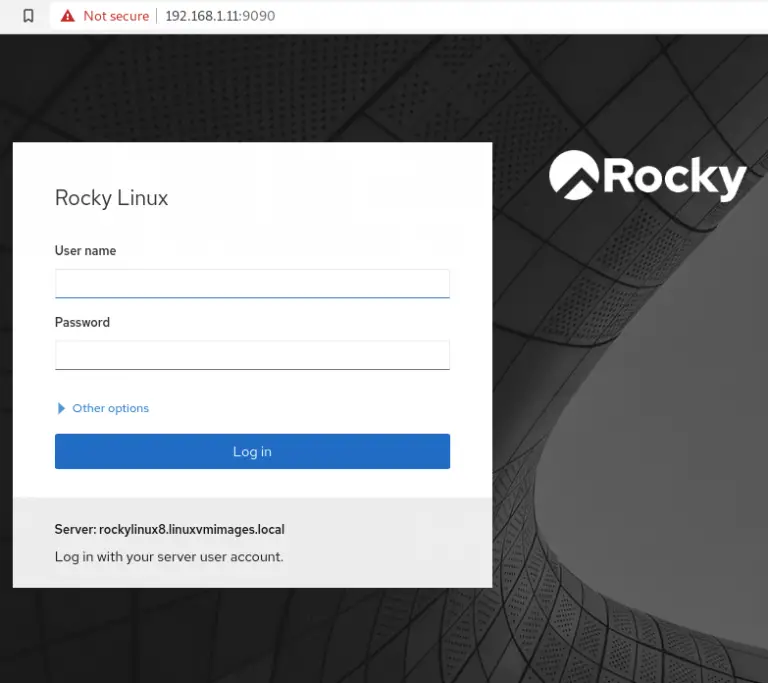Focus the User name input field
This screenshot has height=683, width=768.
pyautogui.click(x=252, y=283)
